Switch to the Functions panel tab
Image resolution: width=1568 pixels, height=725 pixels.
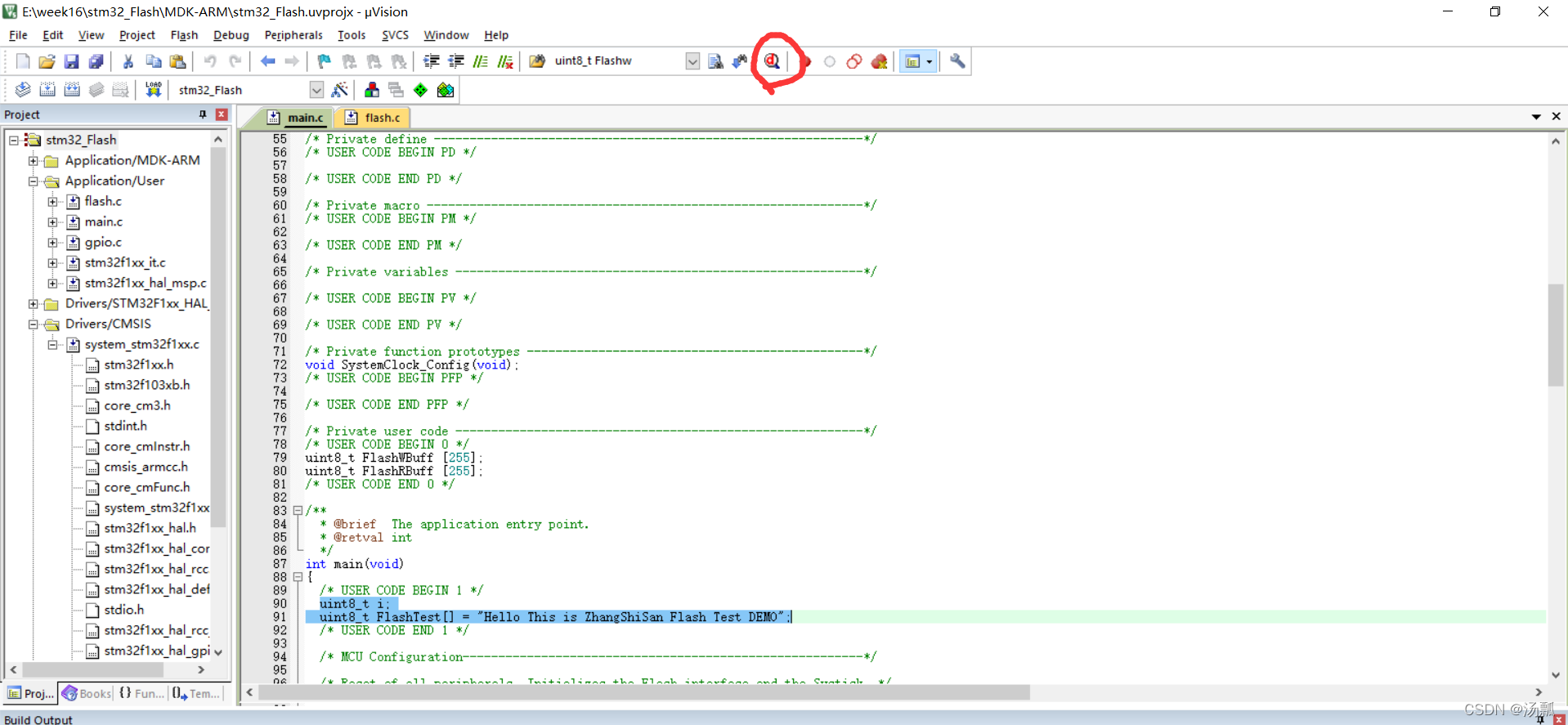coord(141,693)
